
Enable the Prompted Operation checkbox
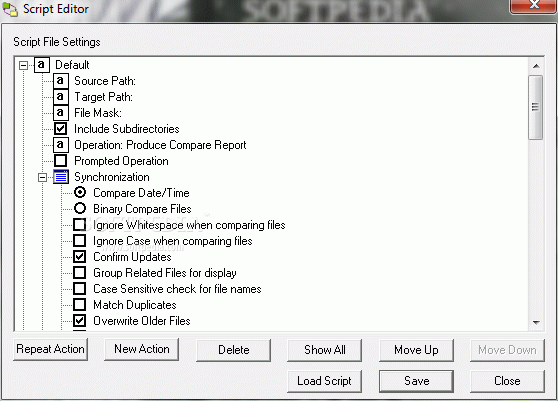click(60, 161)
